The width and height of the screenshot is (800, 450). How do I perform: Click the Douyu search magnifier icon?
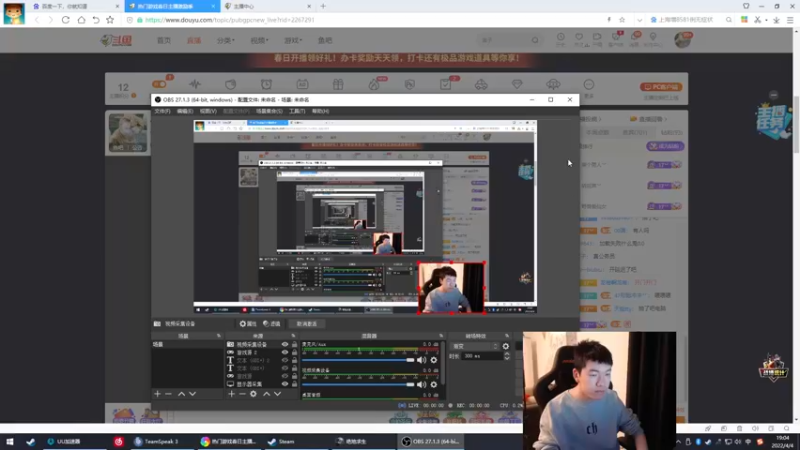click(x=535, y=40)
